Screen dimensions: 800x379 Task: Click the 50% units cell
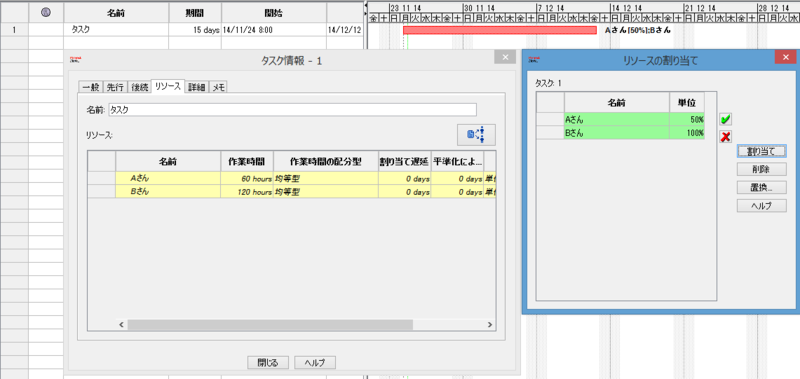[687, 119]
